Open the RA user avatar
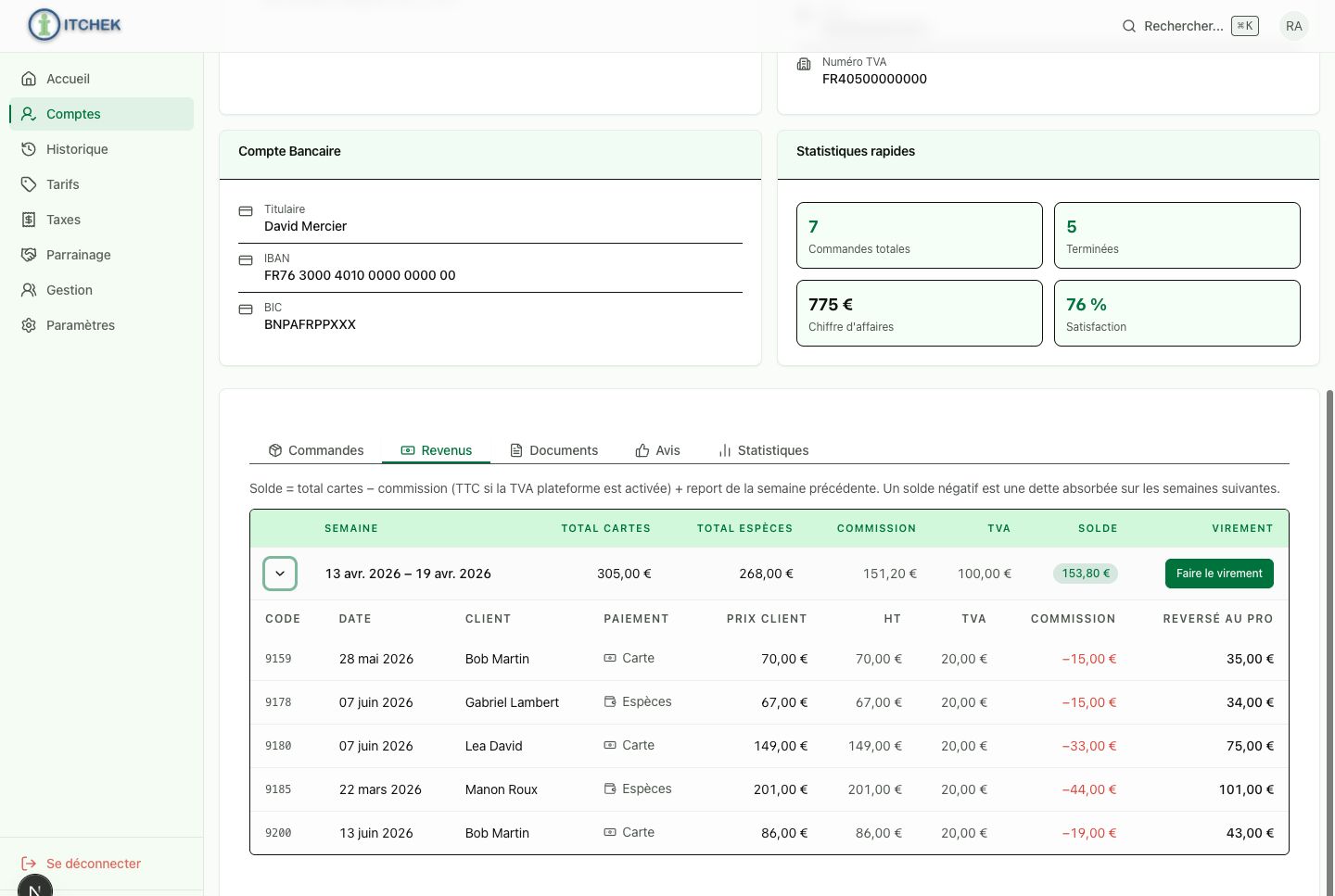Screen dimensions: 1335x896 (1294, 26)
